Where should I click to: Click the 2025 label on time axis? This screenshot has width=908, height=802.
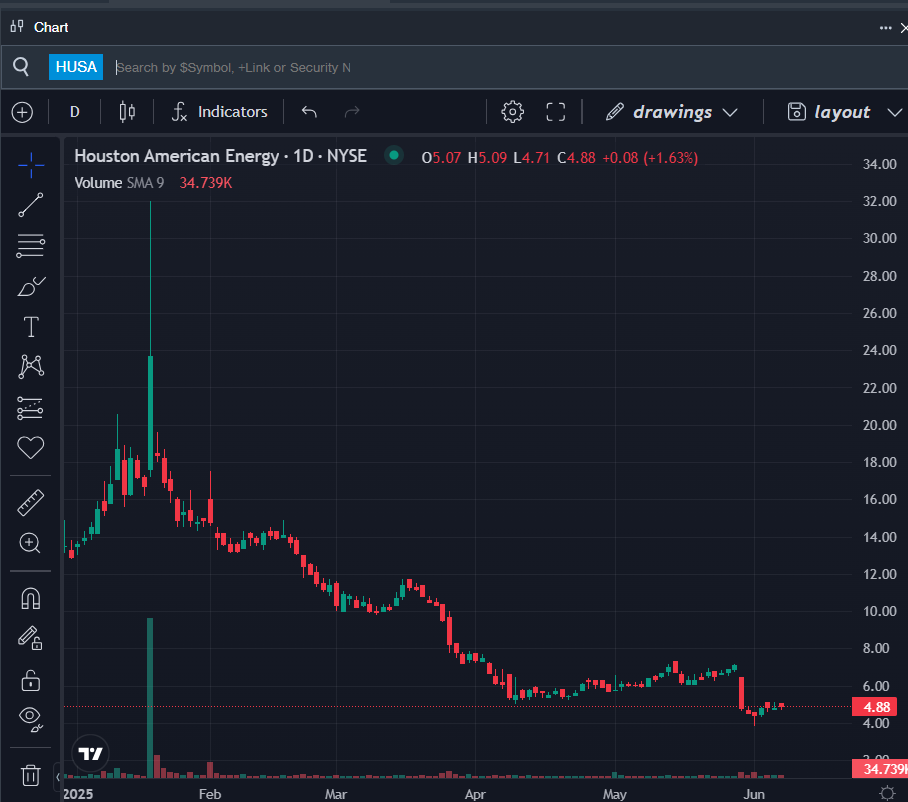[x=78, y=794]
